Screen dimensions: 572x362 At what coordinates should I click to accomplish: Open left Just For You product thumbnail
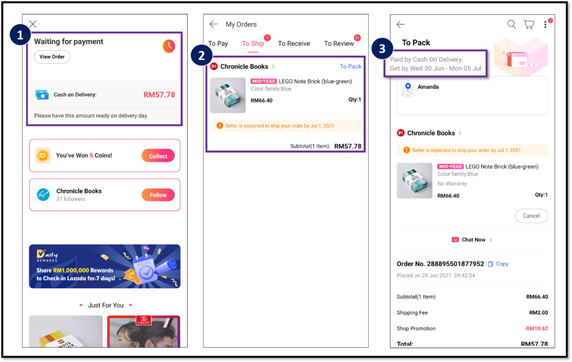(x=66, y=331)
